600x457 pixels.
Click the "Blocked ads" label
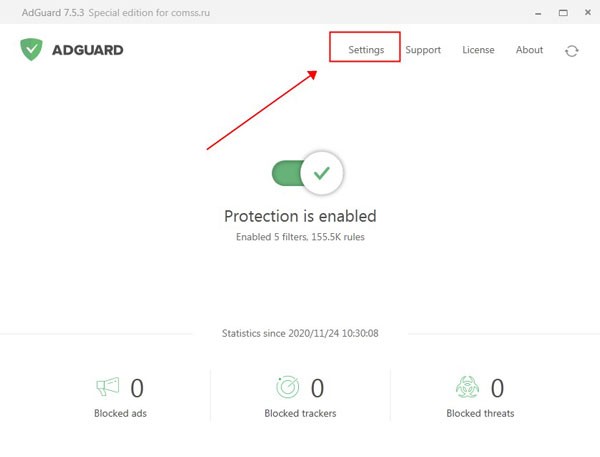pos(122,413)
